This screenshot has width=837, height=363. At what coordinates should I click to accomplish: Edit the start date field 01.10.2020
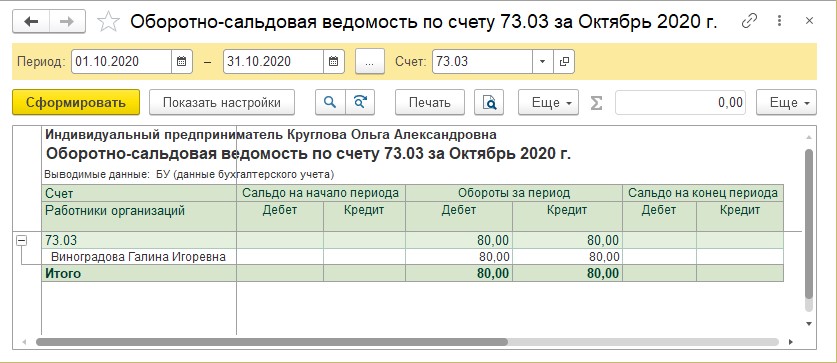tap(121, 61)
